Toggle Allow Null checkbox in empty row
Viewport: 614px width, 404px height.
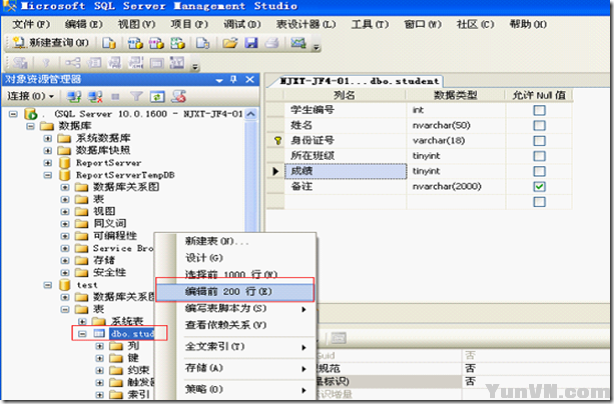click(539, 202)
